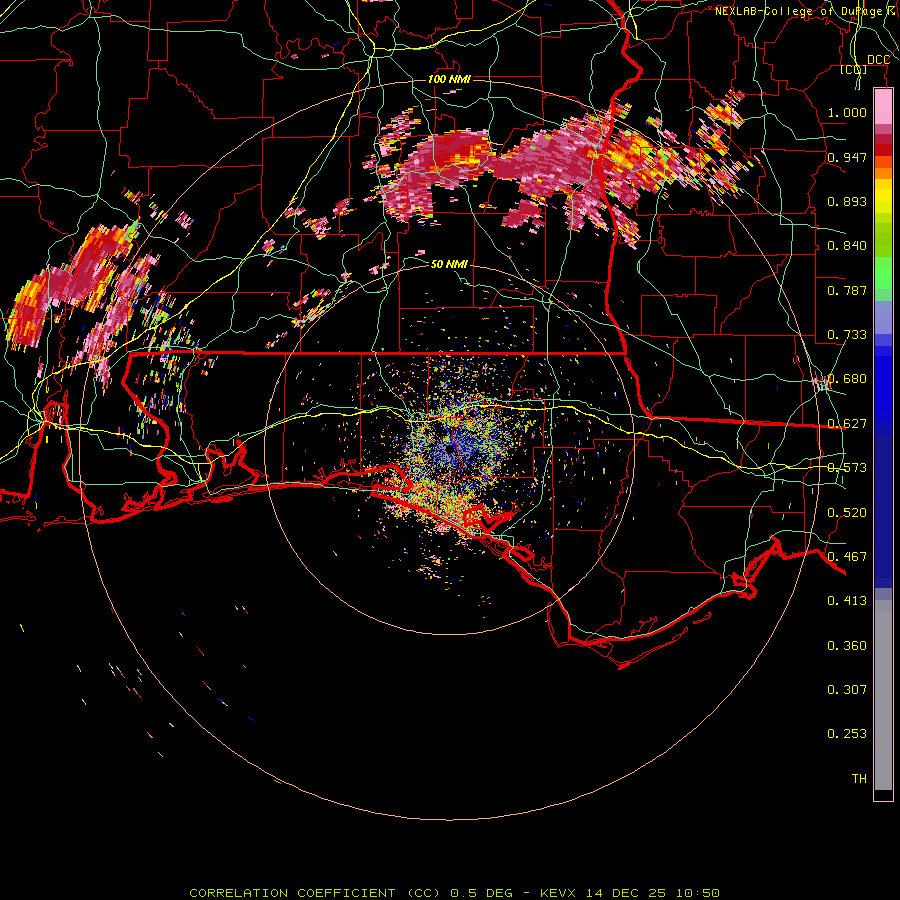Click the 0.573 scale value
The height and width of the screenshot is (900, 900).
click(x=847, y=468)
